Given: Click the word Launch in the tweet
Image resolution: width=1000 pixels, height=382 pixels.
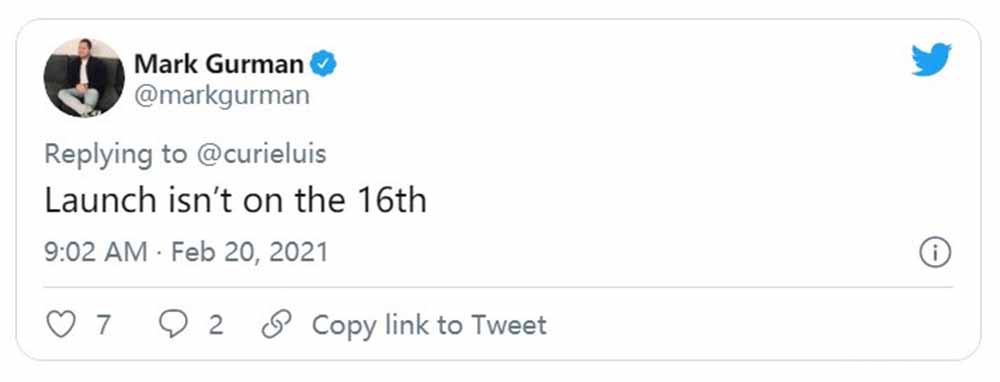Looking at the screenshot, I should pos(100,200).
